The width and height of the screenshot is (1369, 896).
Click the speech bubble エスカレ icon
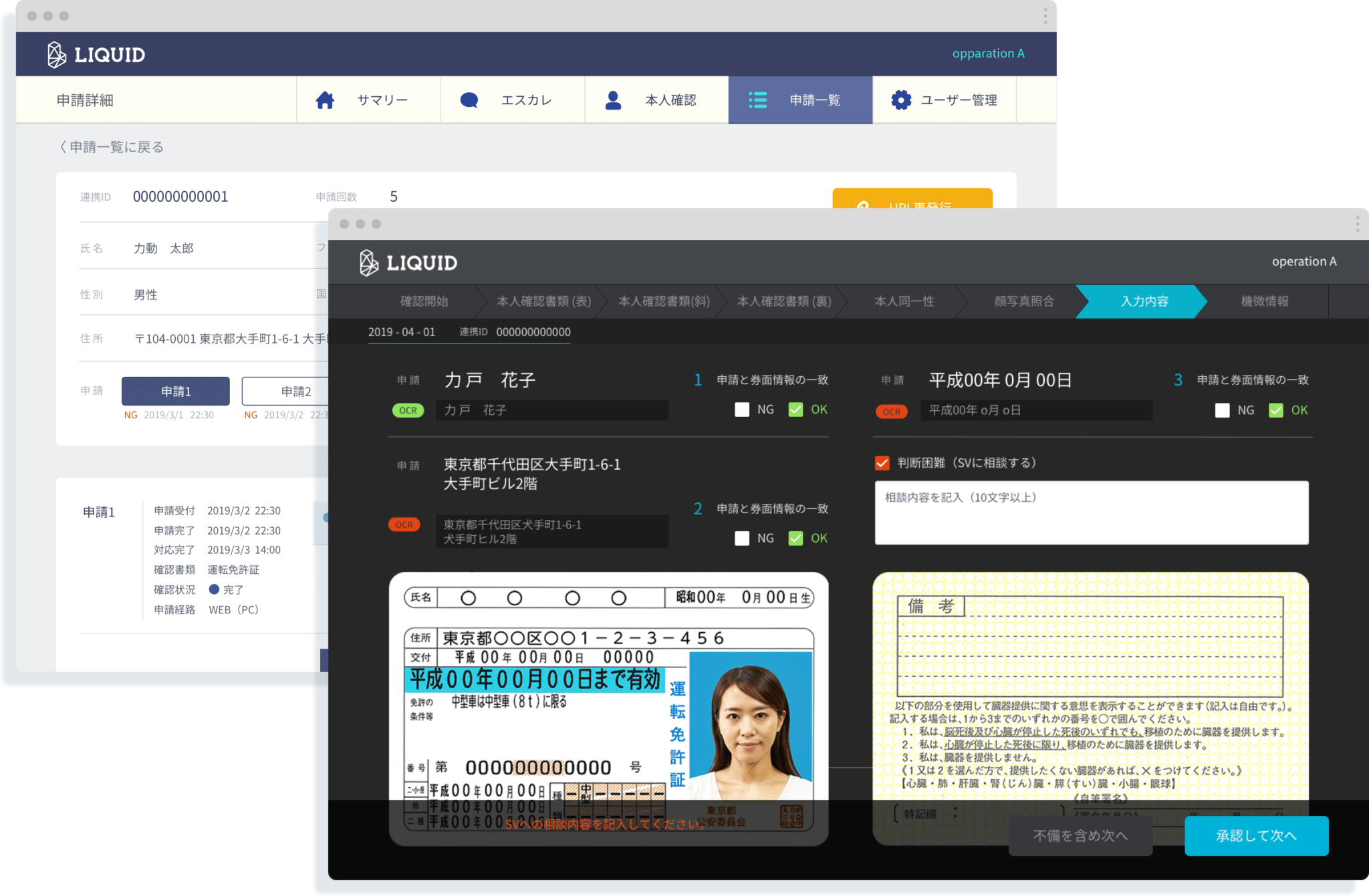pos(469,100)
